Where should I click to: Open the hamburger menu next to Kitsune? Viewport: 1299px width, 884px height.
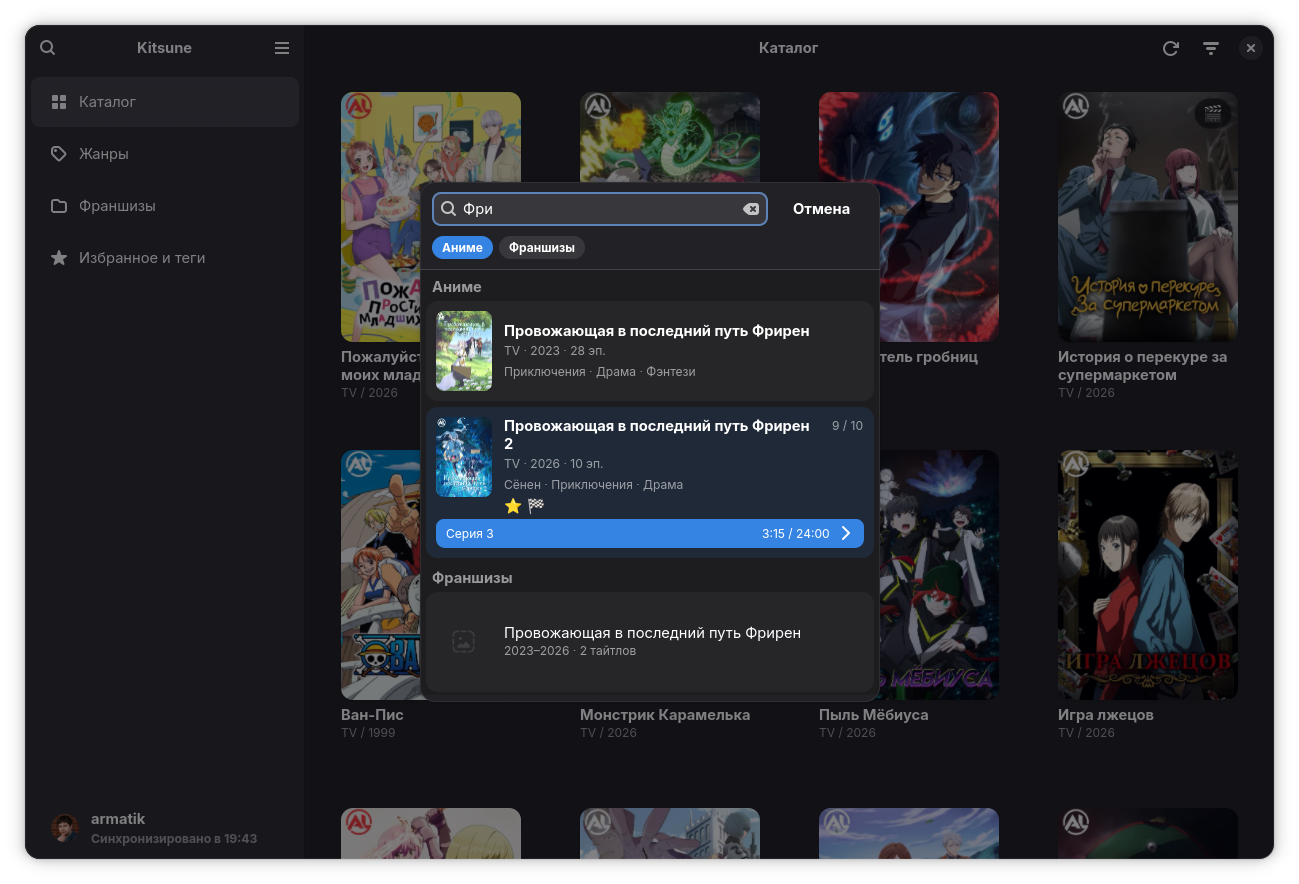click(x=282, y=48)
